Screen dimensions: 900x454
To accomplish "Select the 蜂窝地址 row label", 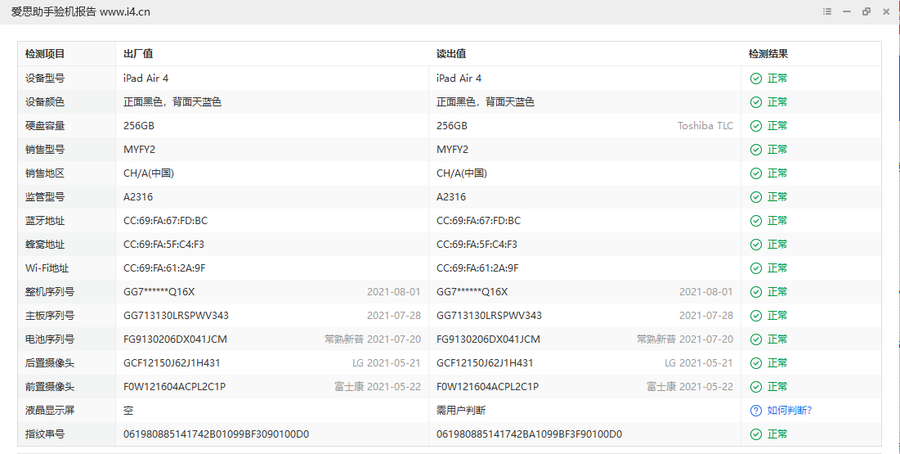I will 45,245.
